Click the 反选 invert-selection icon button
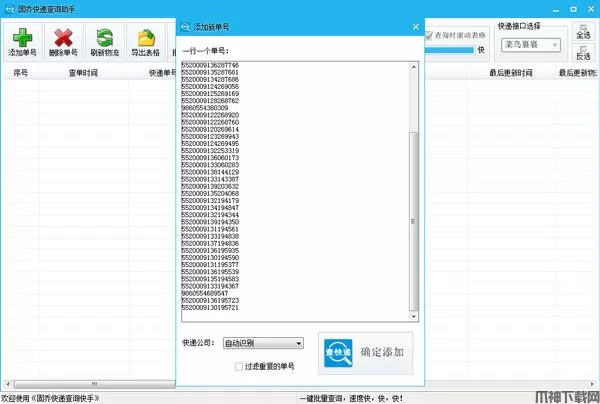The width and height of the screenshot is (600, 404). 583,53
